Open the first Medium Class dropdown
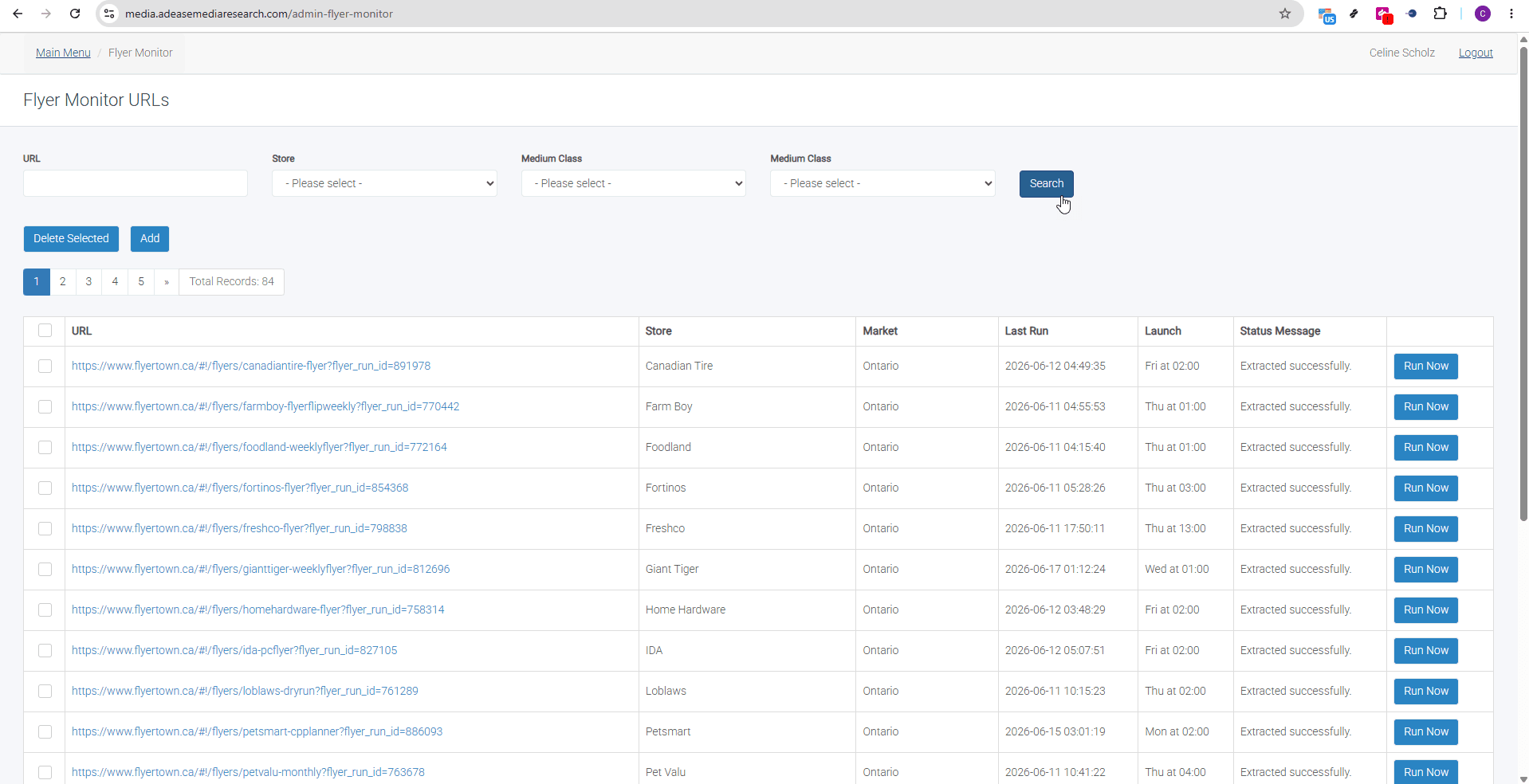This screenshot has height=784, width=1529. tap(634, 183)
